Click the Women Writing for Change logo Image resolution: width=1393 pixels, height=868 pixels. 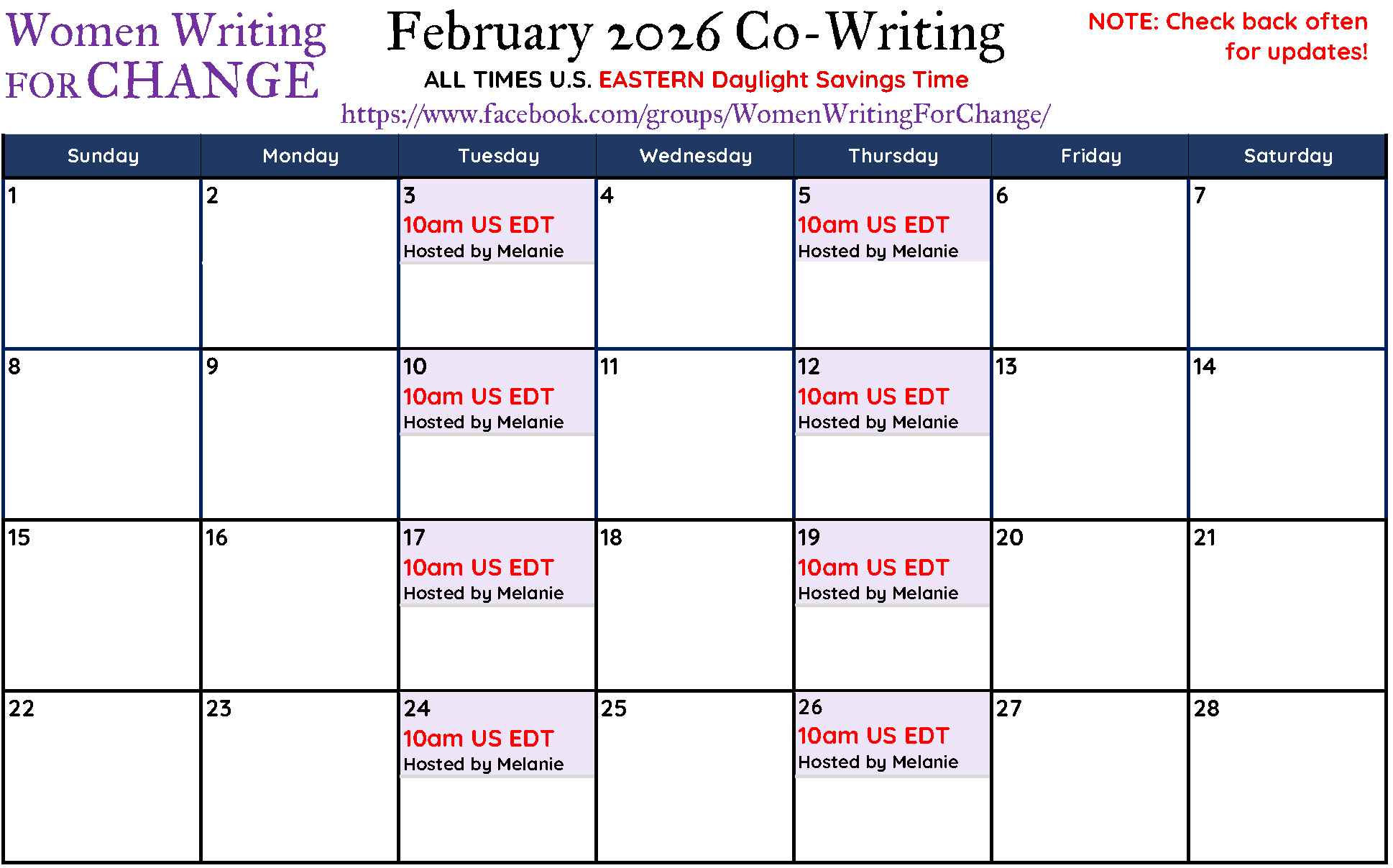[166, 56]
